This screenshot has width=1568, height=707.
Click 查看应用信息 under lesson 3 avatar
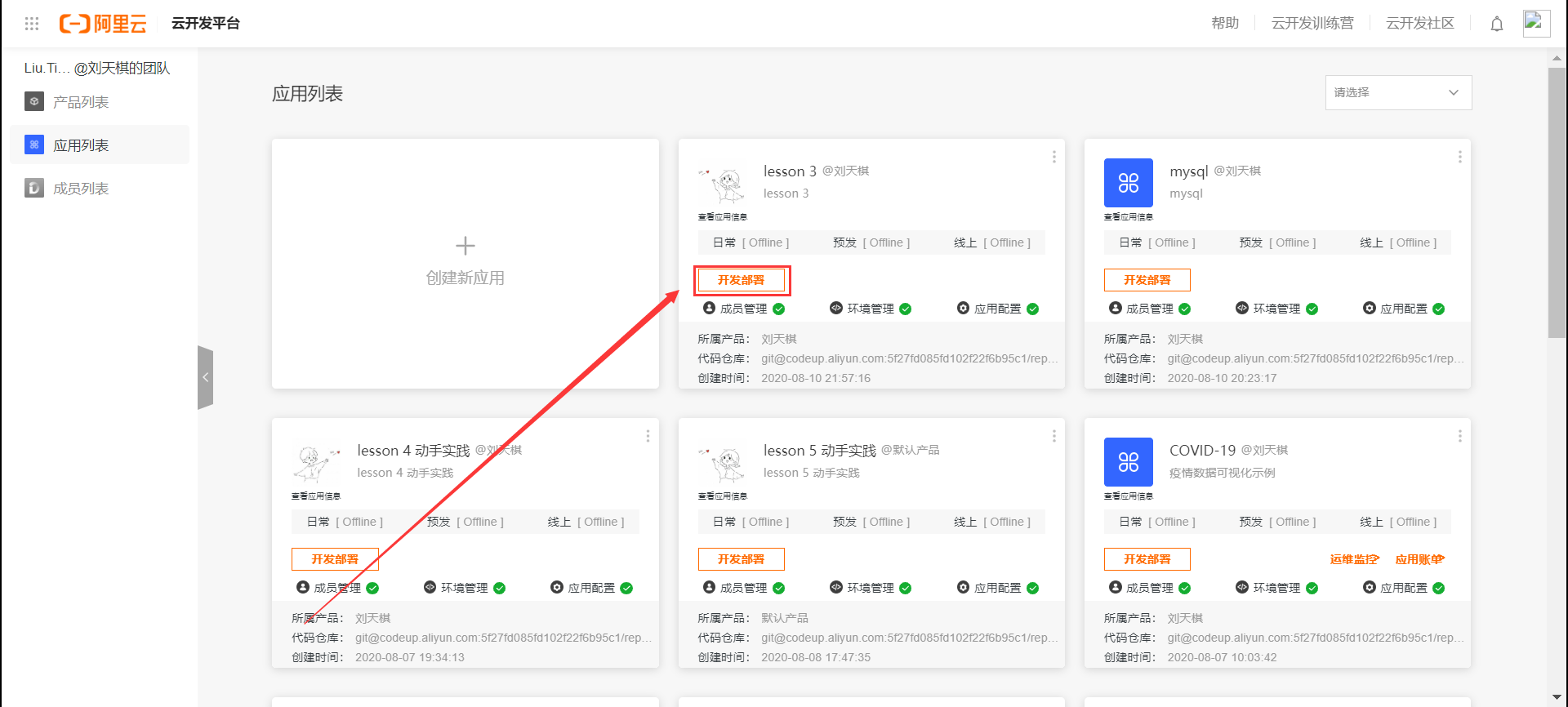tap(722, 217)
